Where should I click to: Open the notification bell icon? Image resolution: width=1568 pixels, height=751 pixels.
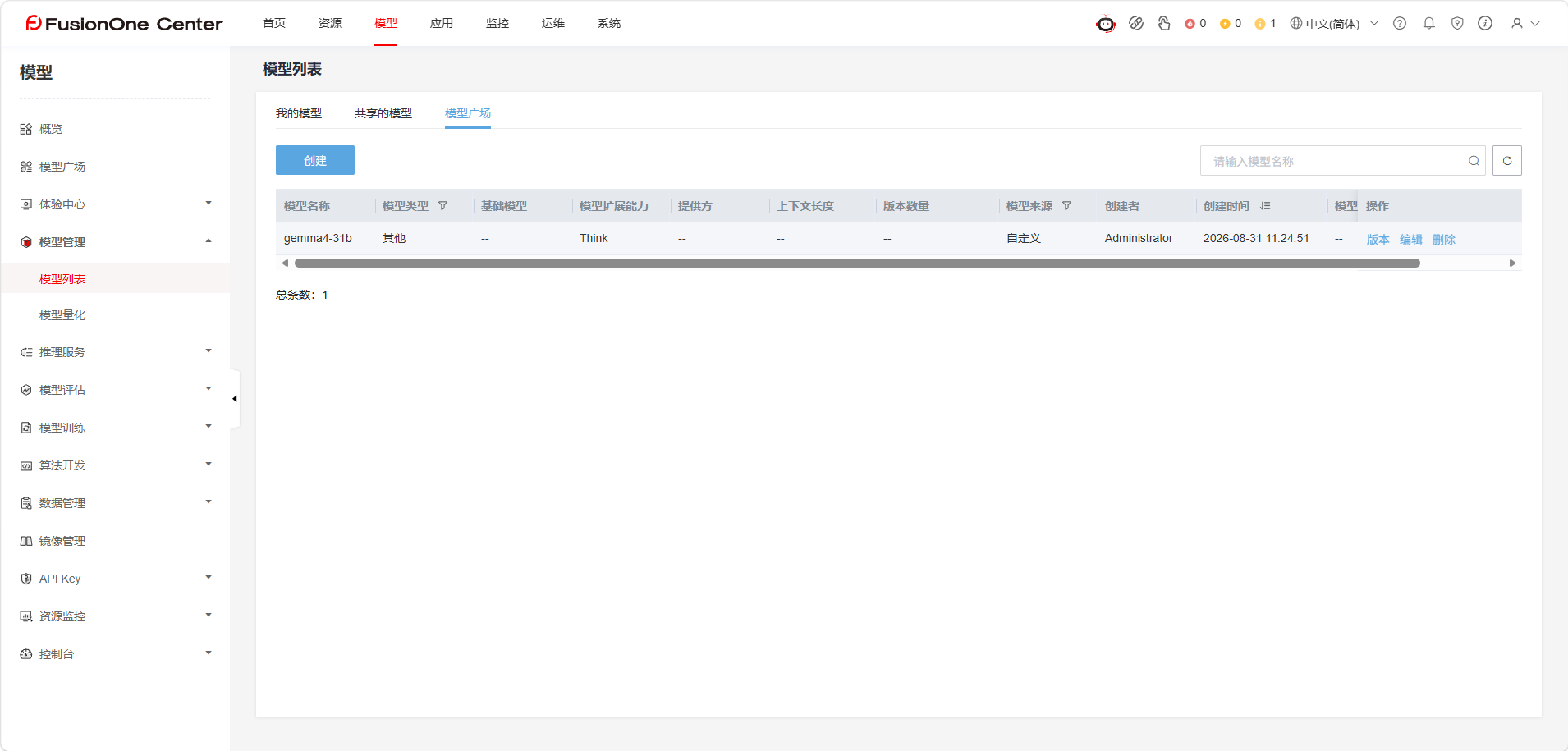1429,23
